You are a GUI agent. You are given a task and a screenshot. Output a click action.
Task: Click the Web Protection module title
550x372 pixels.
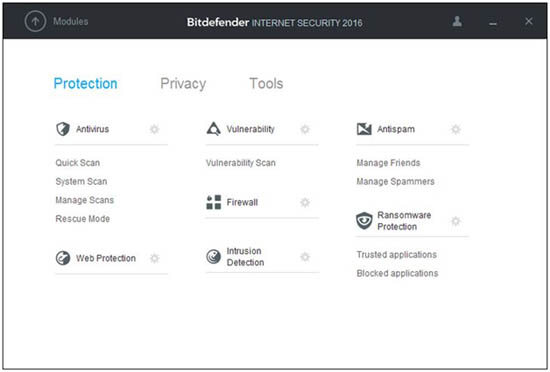(106, 258)
